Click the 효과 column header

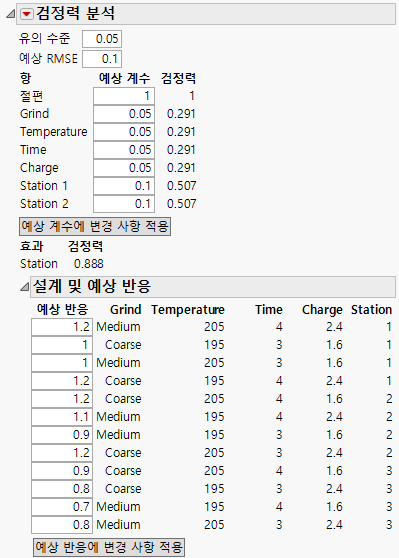click(32, 246)
